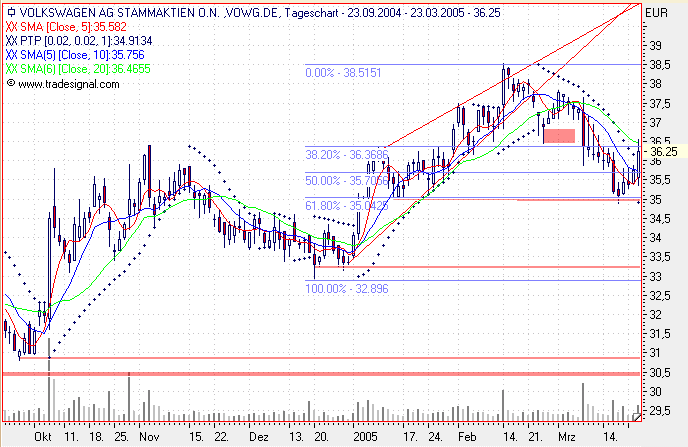Click the EUR currency label on price axis

tap(656, 13)
